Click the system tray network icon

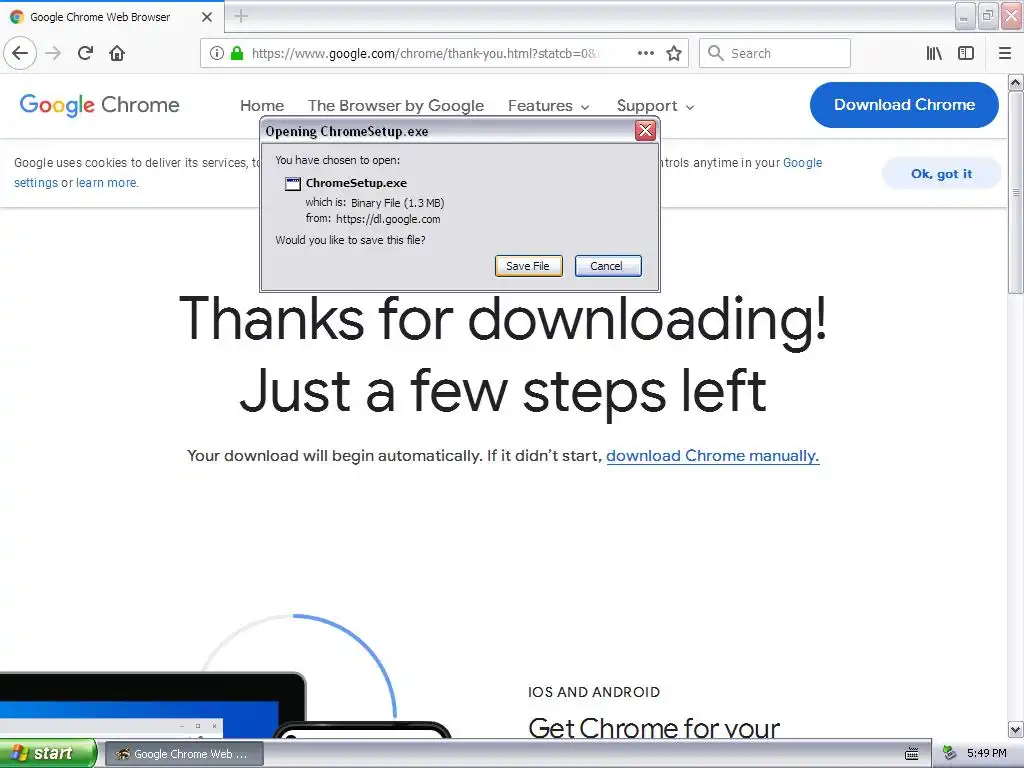point(949,754)
